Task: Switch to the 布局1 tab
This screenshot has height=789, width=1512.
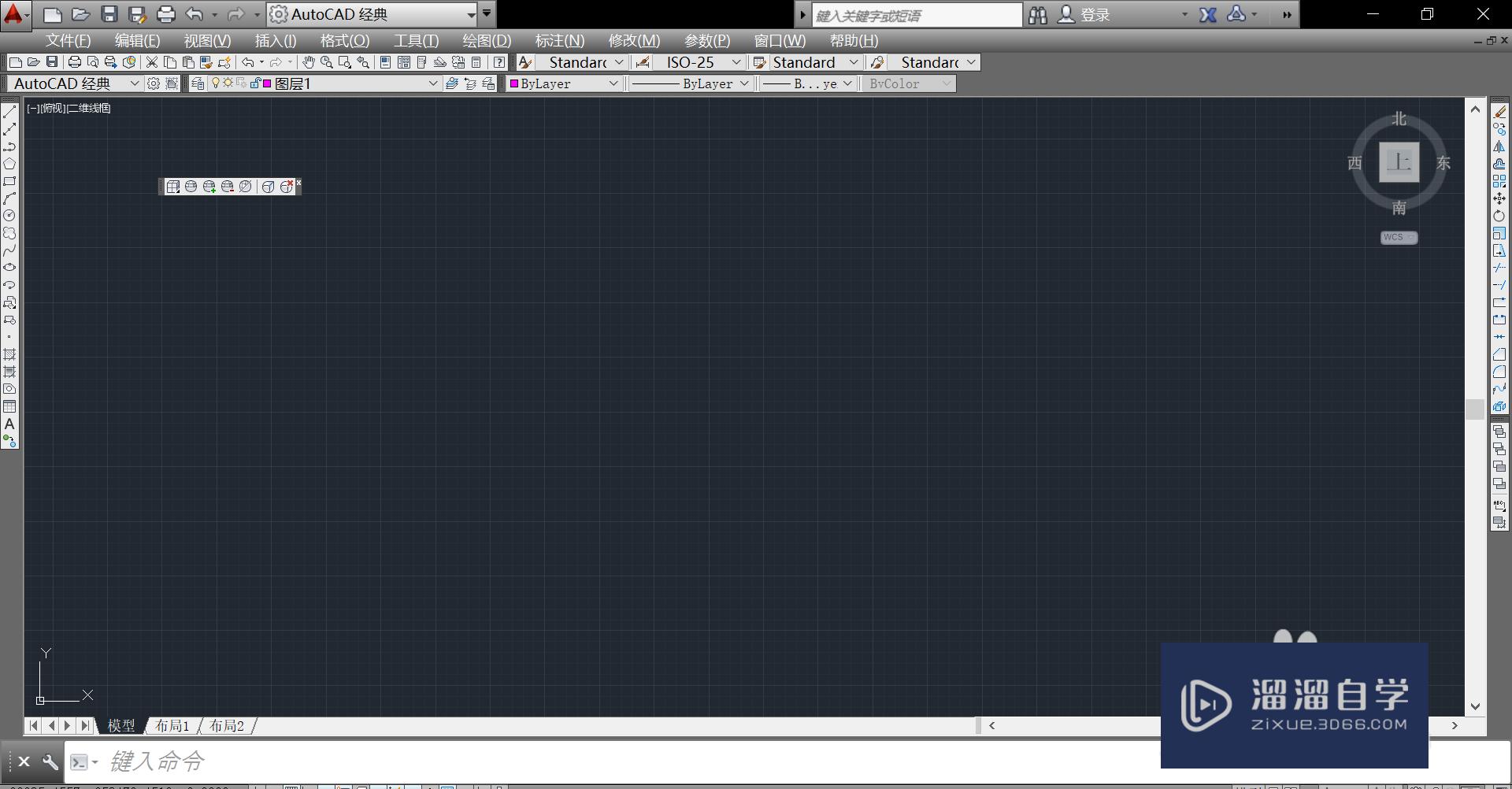Action: tap(172, 725)
